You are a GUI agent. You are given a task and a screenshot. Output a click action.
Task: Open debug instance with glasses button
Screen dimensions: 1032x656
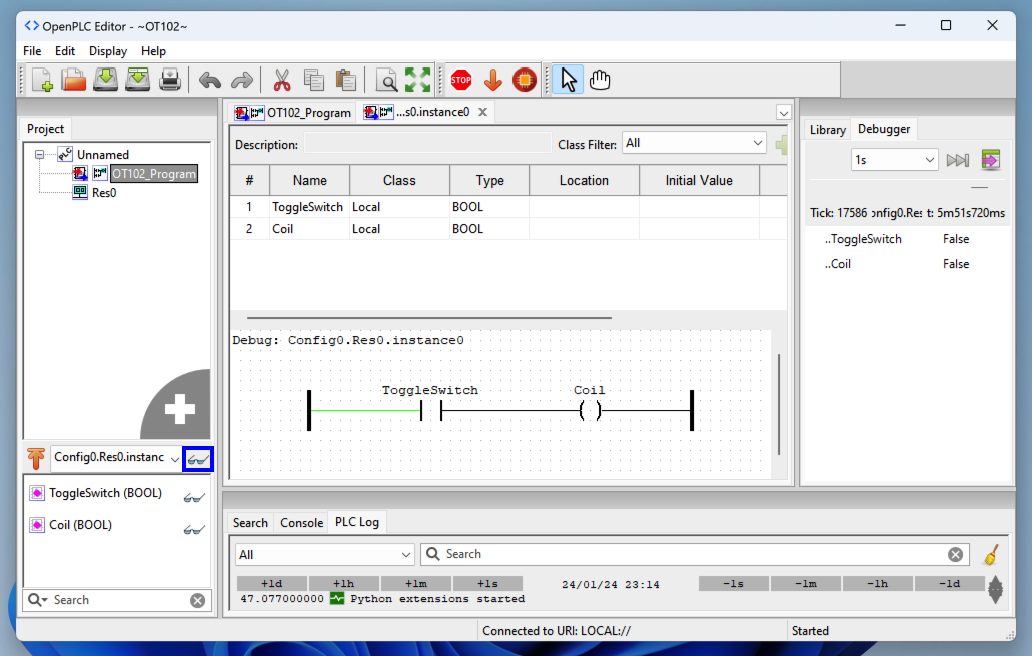(x=197, y=459)
